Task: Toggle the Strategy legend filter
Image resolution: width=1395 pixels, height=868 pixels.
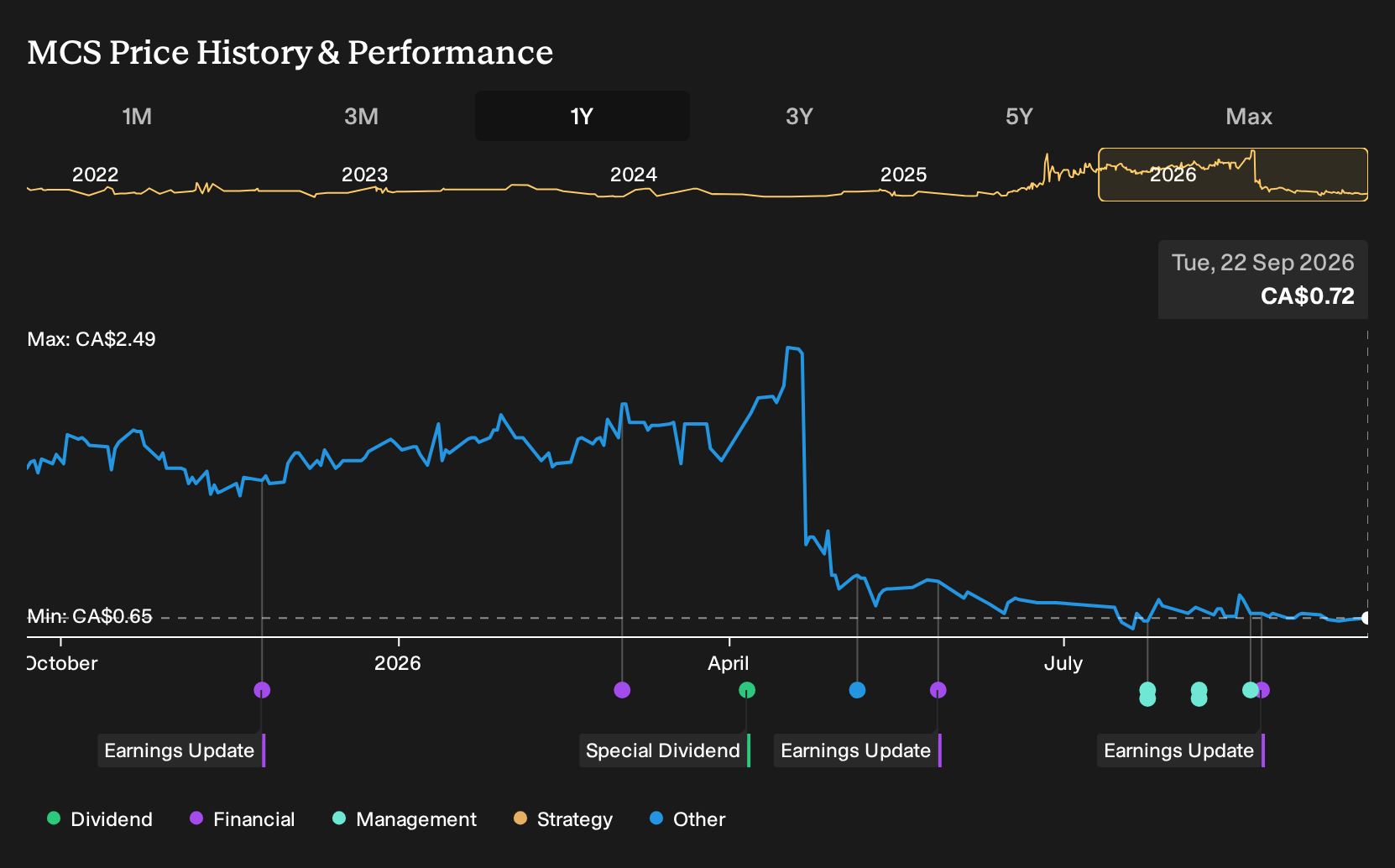Action: click(x=563, y=819)
